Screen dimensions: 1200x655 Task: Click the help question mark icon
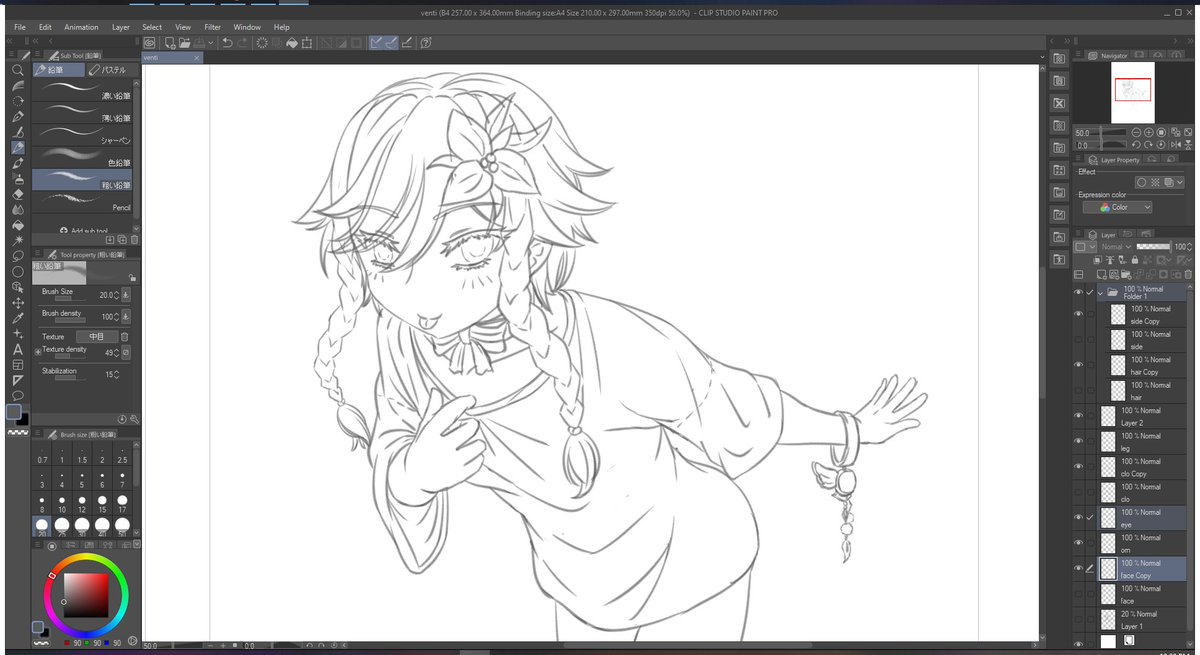(x=426, y=43)
